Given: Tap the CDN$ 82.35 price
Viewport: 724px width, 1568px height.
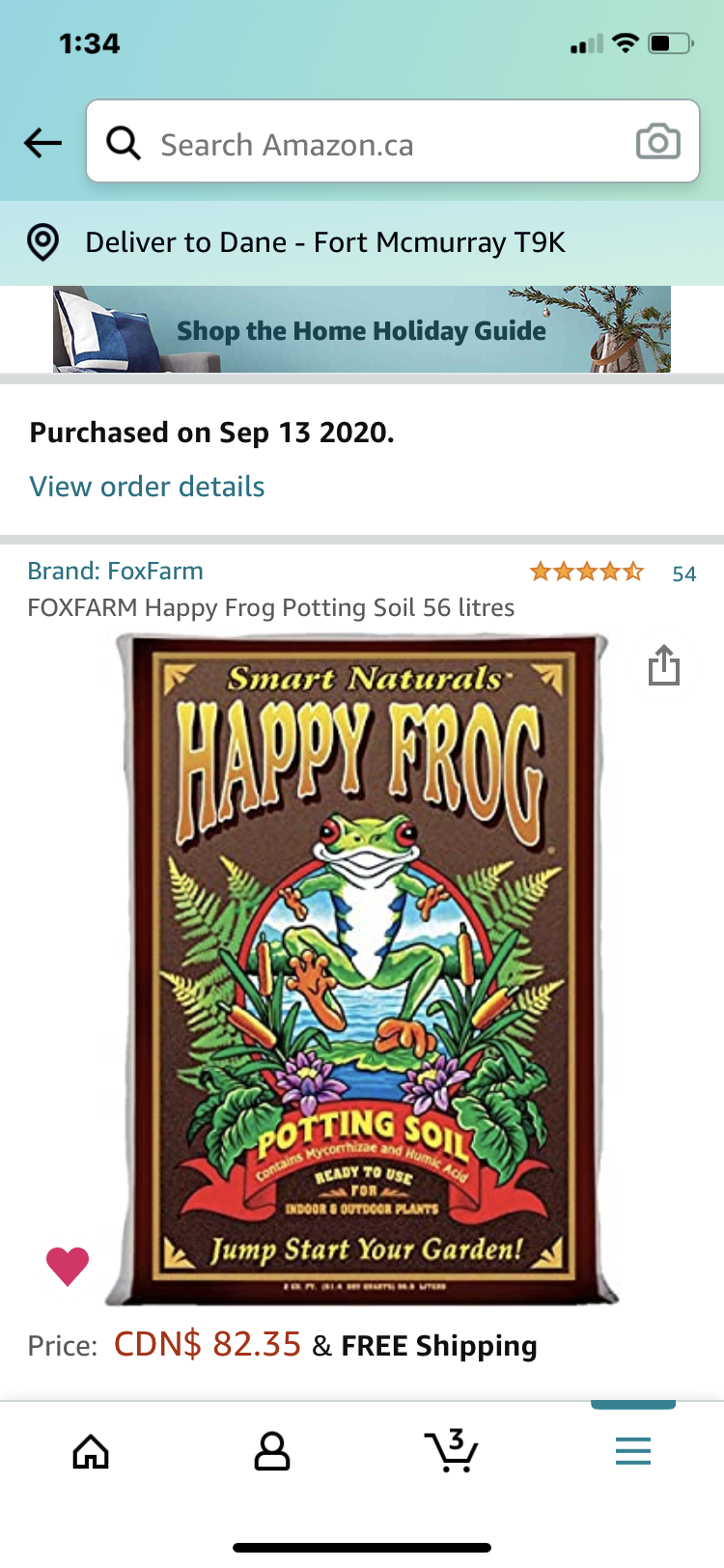Looking at the screenshot, I should (x=208, y=1344).
